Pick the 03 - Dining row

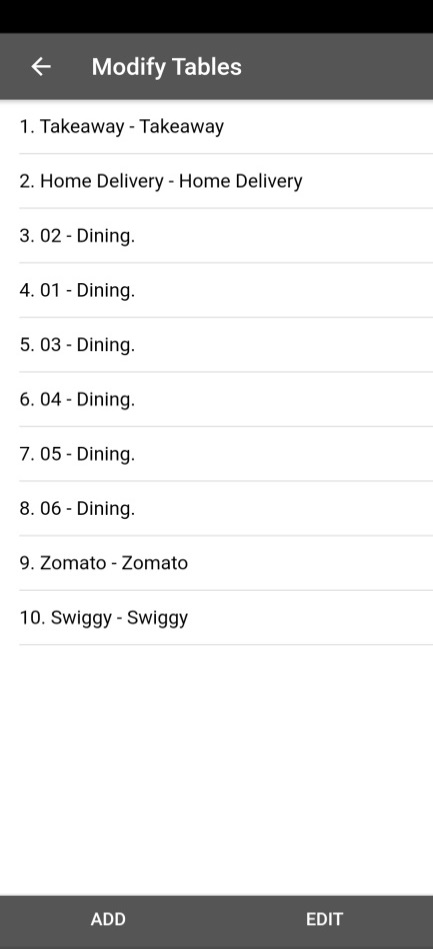(216, 344)
